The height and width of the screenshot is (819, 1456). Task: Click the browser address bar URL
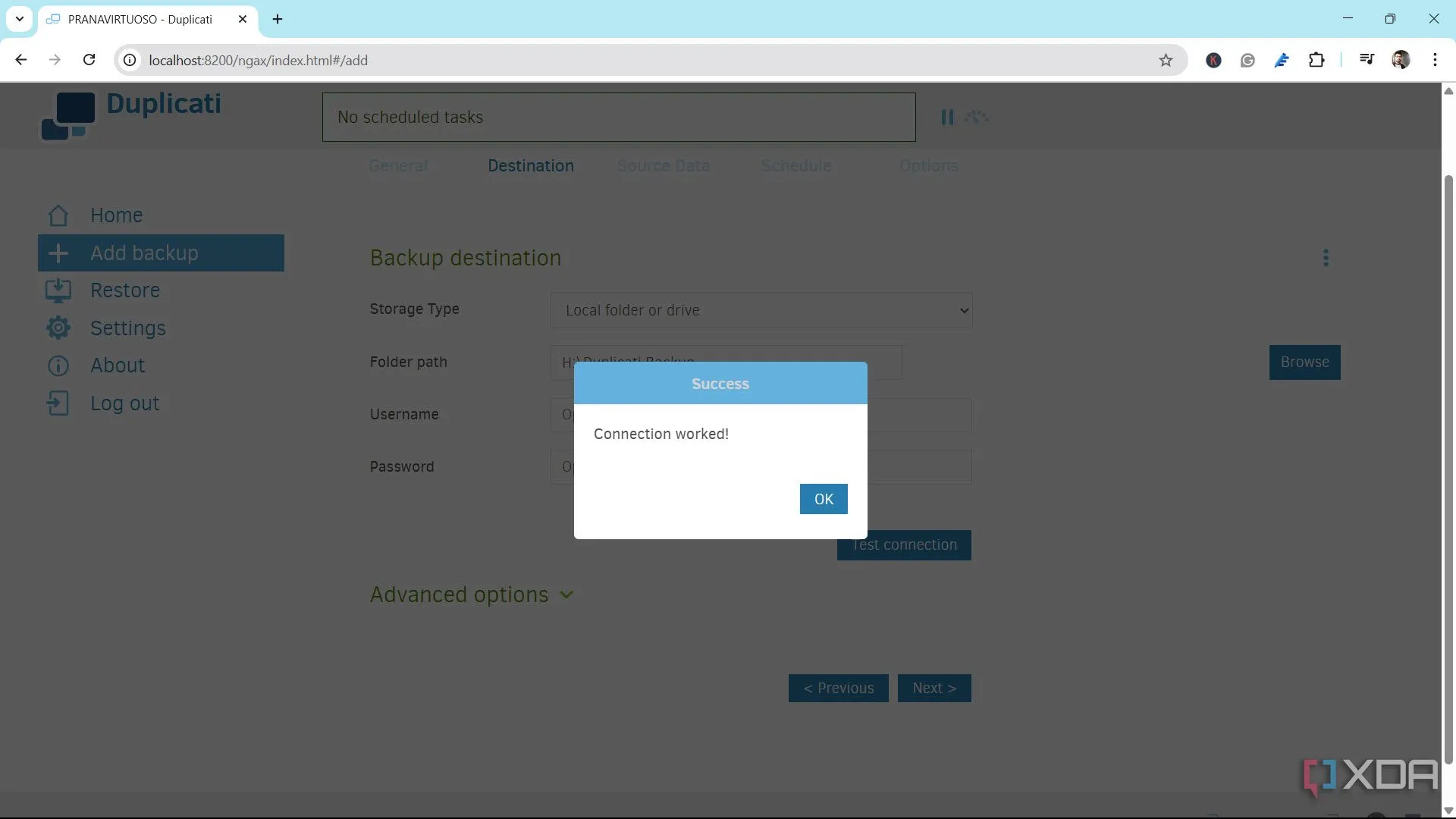pyautogui.click(x=258, y=61)
